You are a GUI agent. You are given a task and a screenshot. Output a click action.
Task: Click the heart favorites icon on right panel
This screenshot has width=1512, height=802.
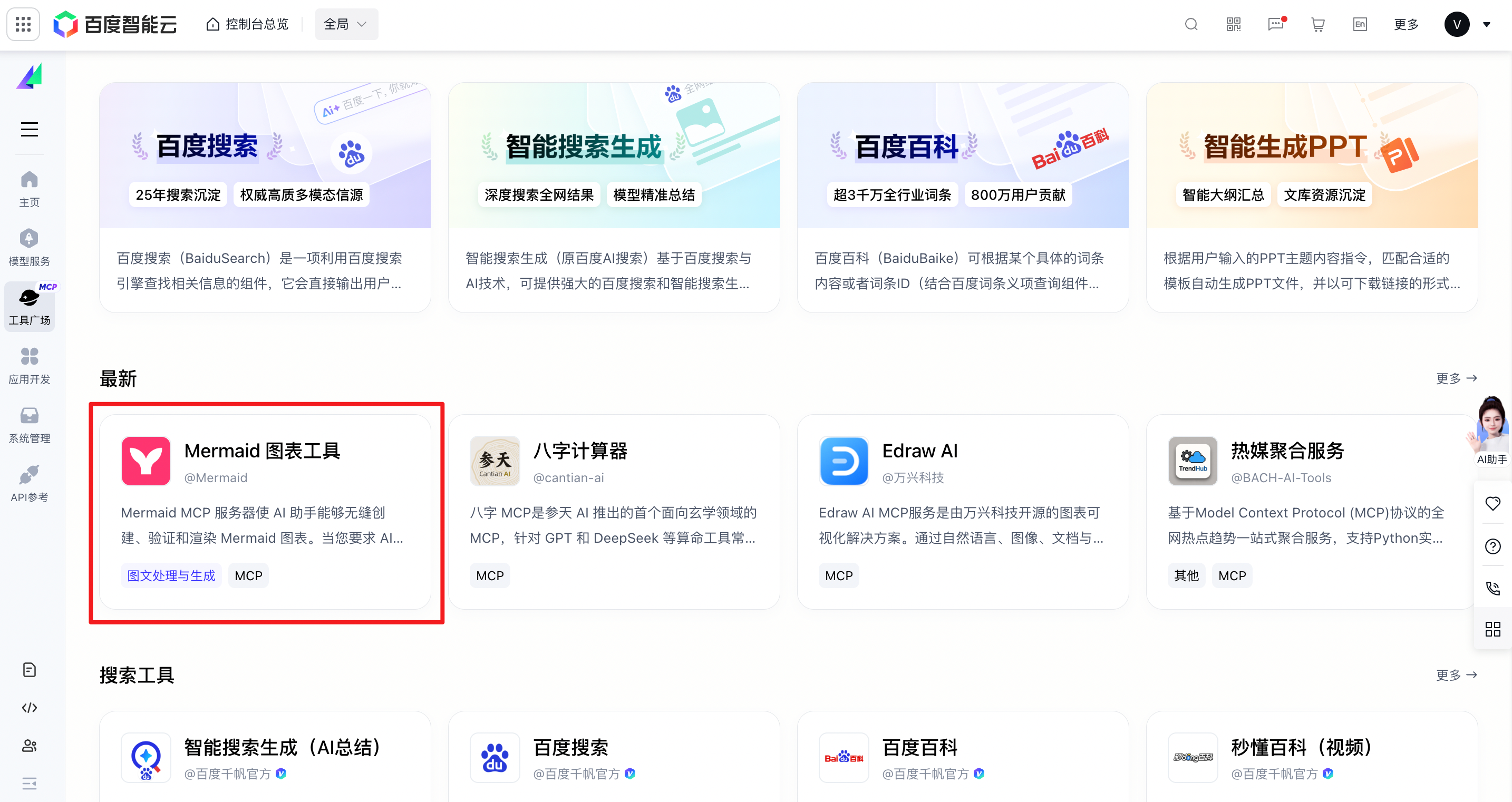tap(1492, 503)
